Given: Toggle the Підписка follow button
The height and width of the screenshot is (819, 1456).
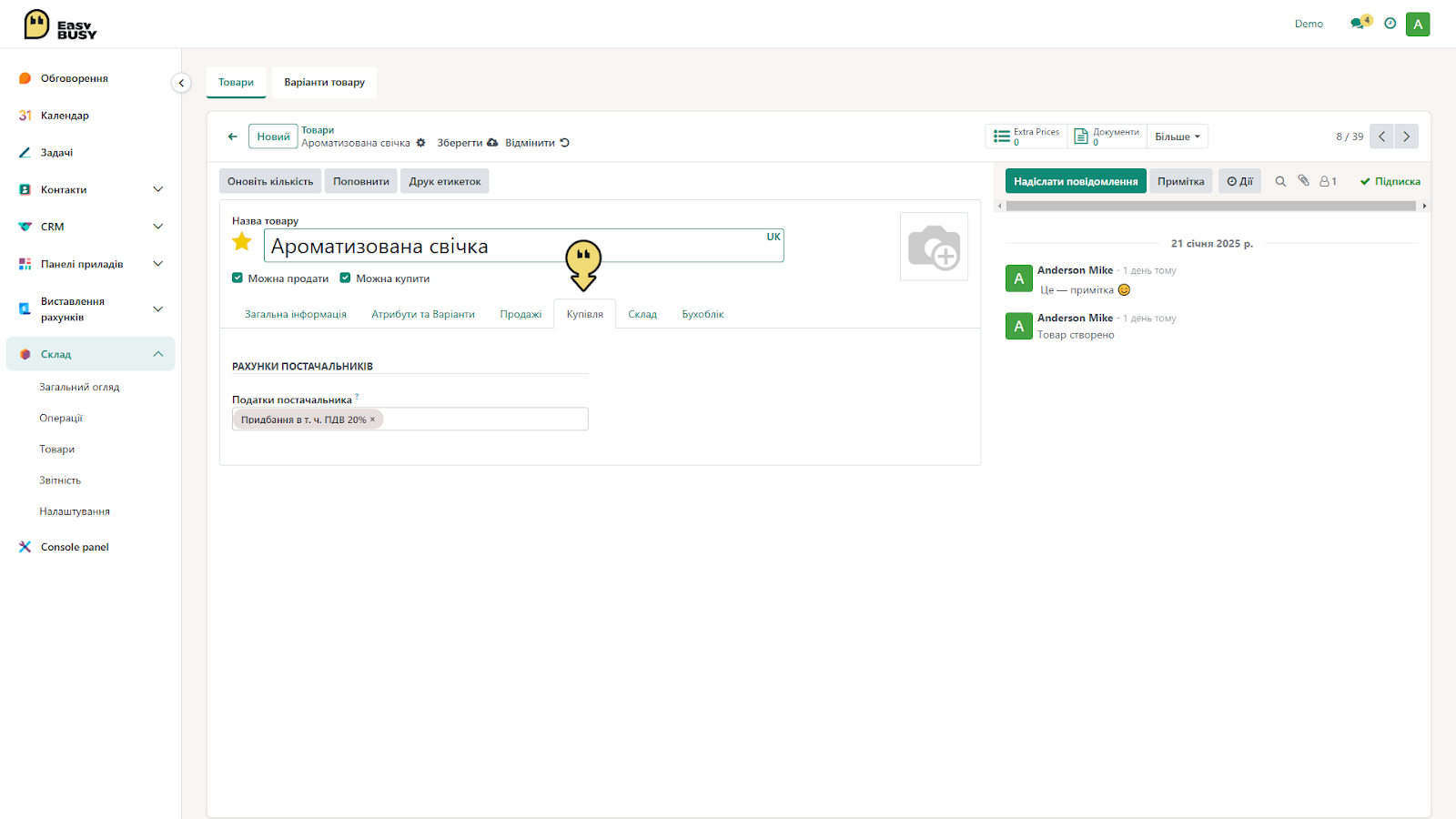Looking at the screenshot, I should [1390, 181].
